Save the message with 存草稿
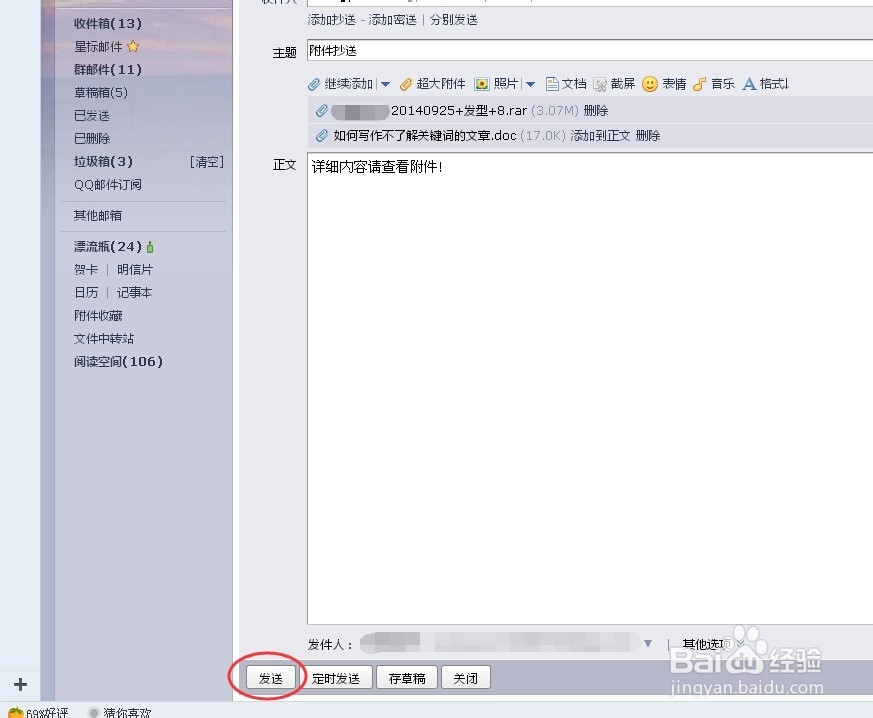This screenshot has height=718, width=873. pyautogui.click(x=406, y=677)
